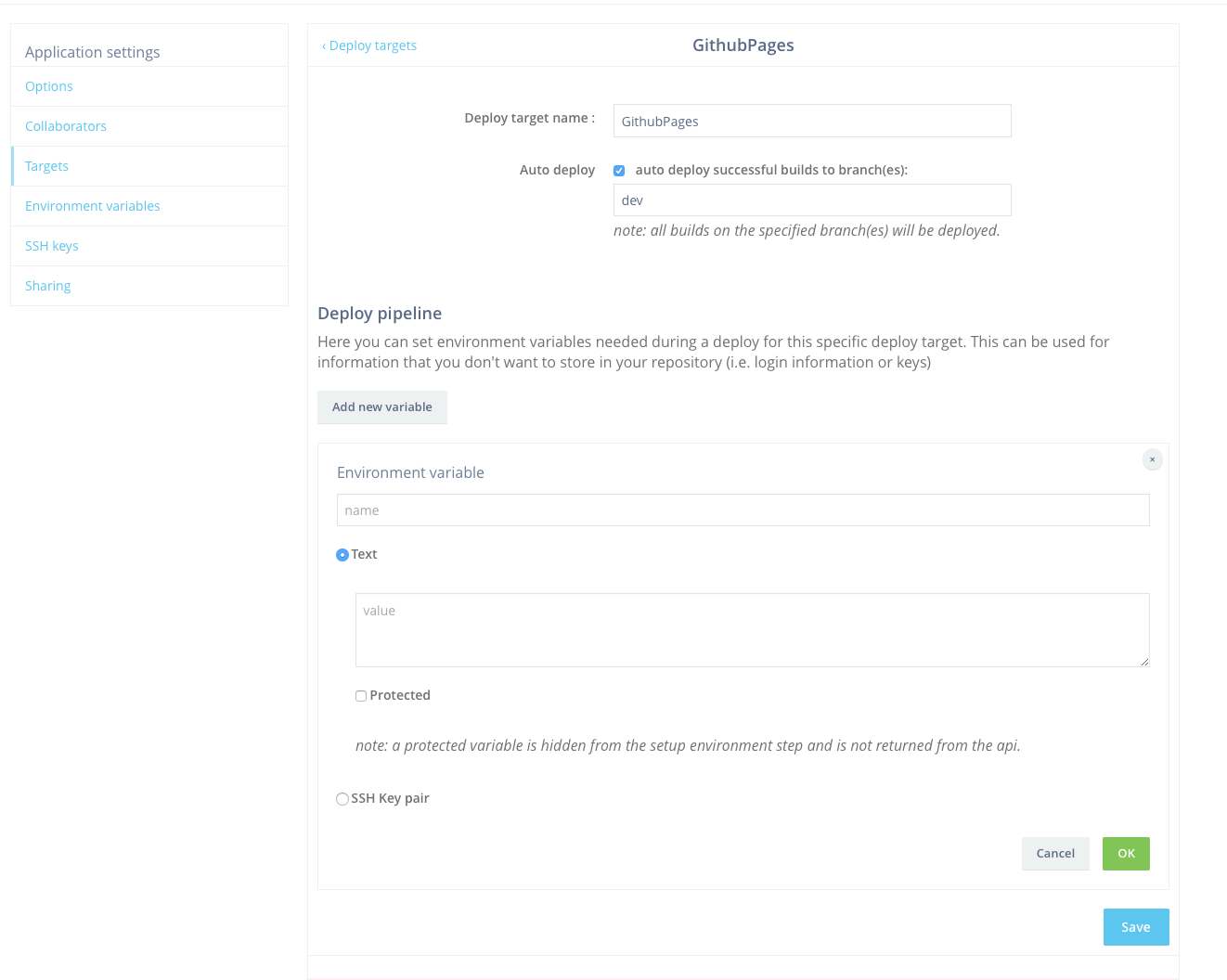Close the Environment variable panel with x

(x=1152, y=459)
